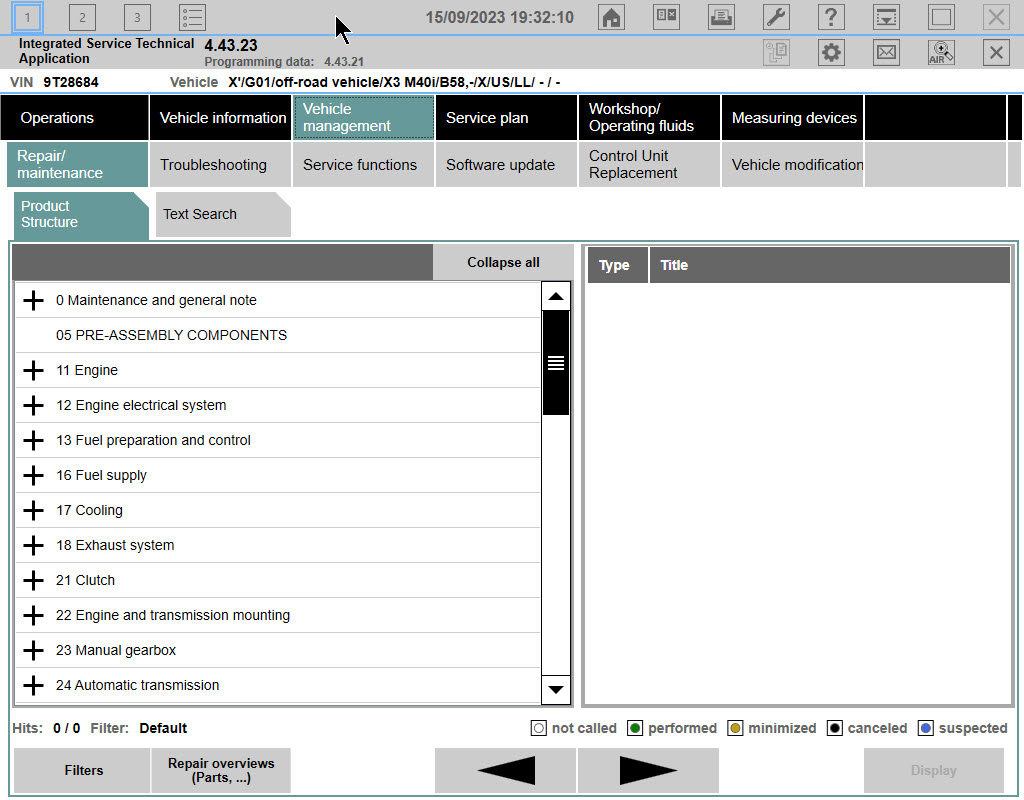Click the tree scrollbar thumb
1024x800 pixels.
point(556,363)
